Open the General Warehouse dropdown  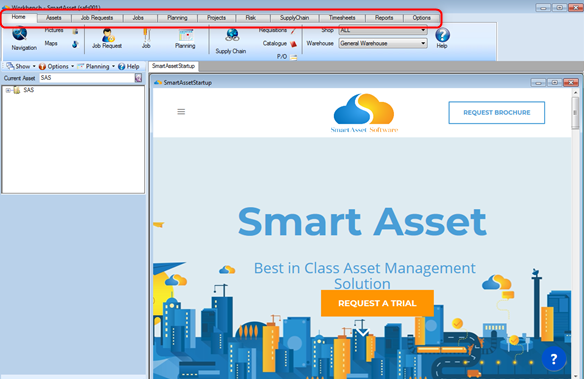point(383,44)
